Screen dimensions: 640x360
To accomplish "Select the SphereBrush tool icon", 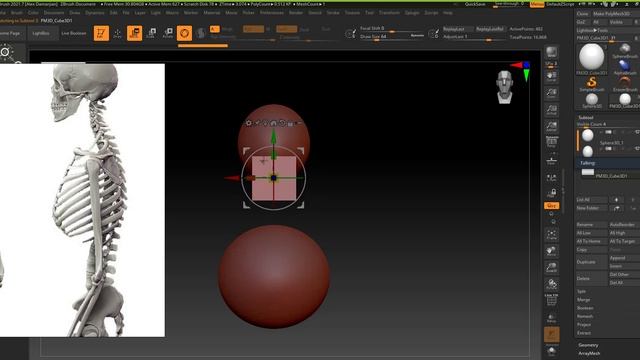I will [624, 51].
